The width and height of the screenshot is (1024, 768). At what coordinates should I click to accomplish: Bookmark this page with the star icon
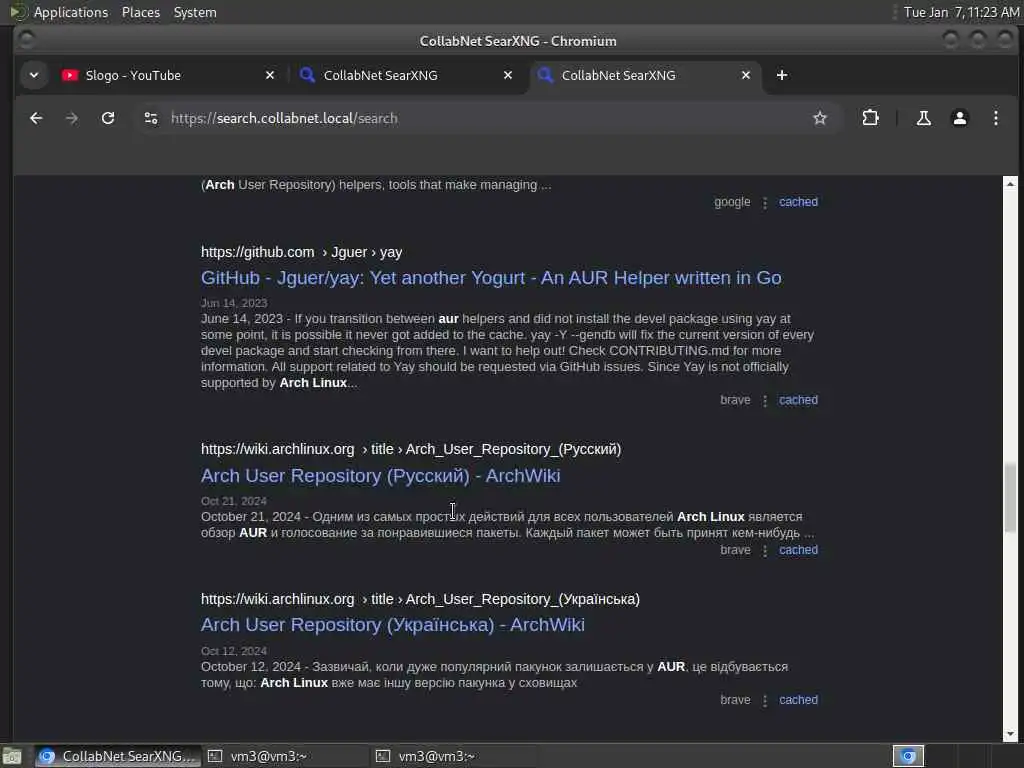coord(820,118)
